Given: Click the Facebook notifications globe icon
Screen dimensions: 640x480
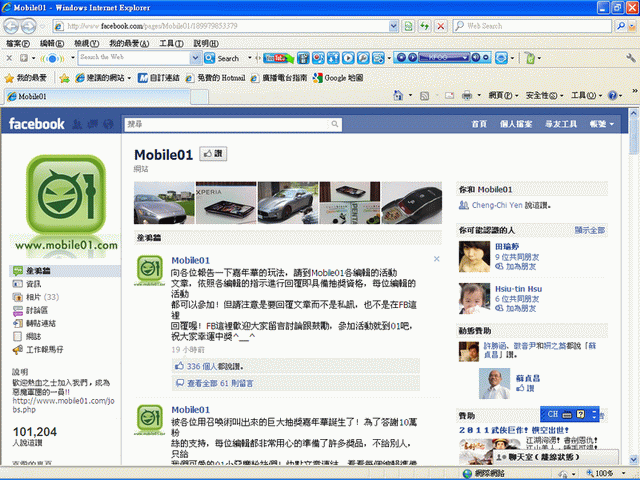Looking at the screenshot, I should [x=108, y=124].
